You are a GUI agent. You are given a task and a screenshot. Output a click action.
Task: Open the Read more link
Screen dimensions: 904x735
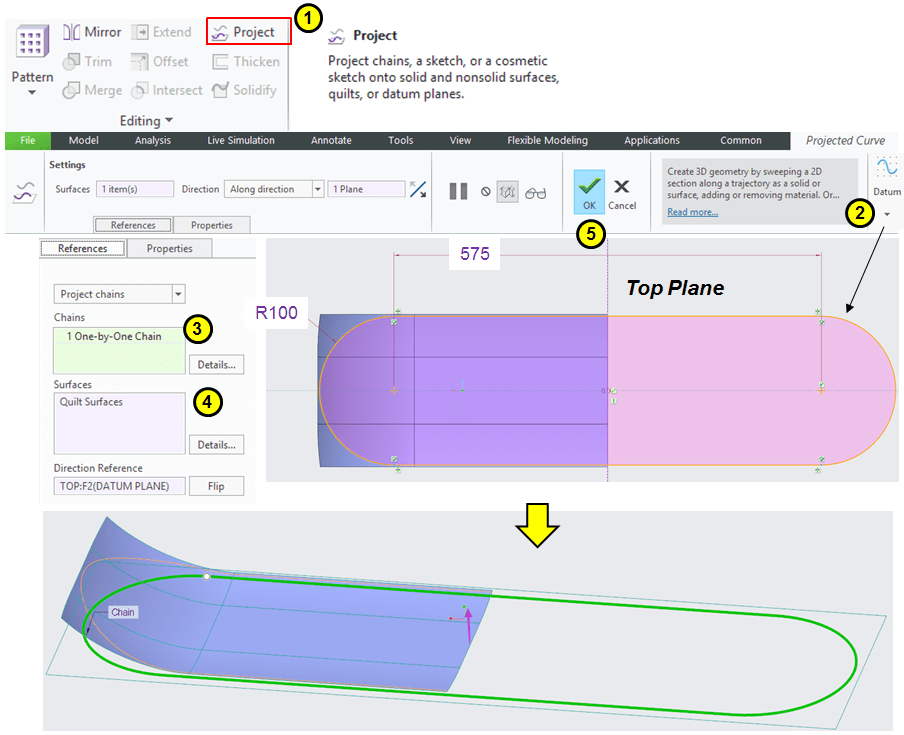(x=692, y=212)
